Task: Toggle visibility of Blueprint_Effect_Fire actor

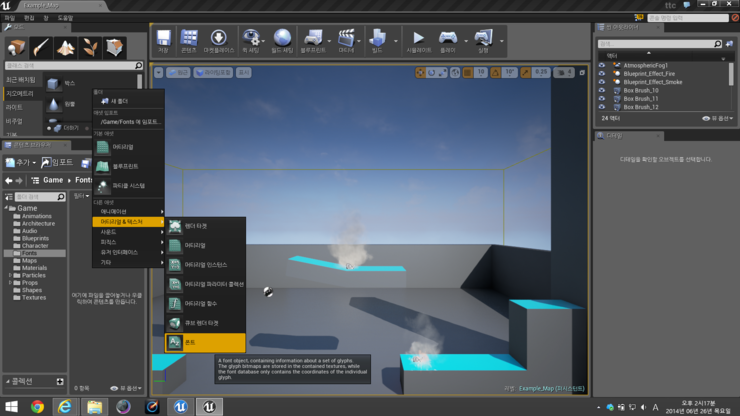Action: 602,74
